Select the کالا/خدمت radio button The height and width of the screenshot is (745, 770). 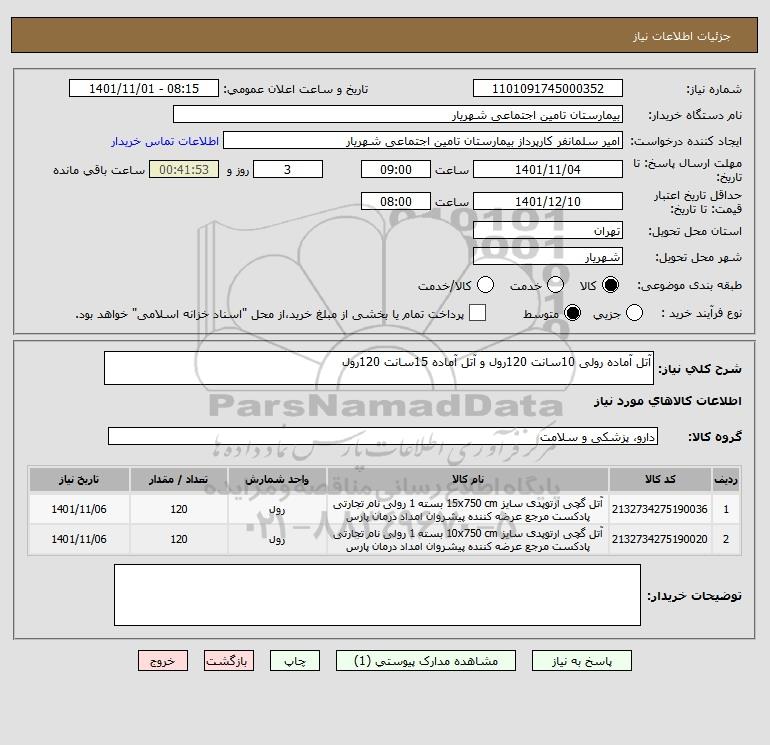[x=486, y=285]
